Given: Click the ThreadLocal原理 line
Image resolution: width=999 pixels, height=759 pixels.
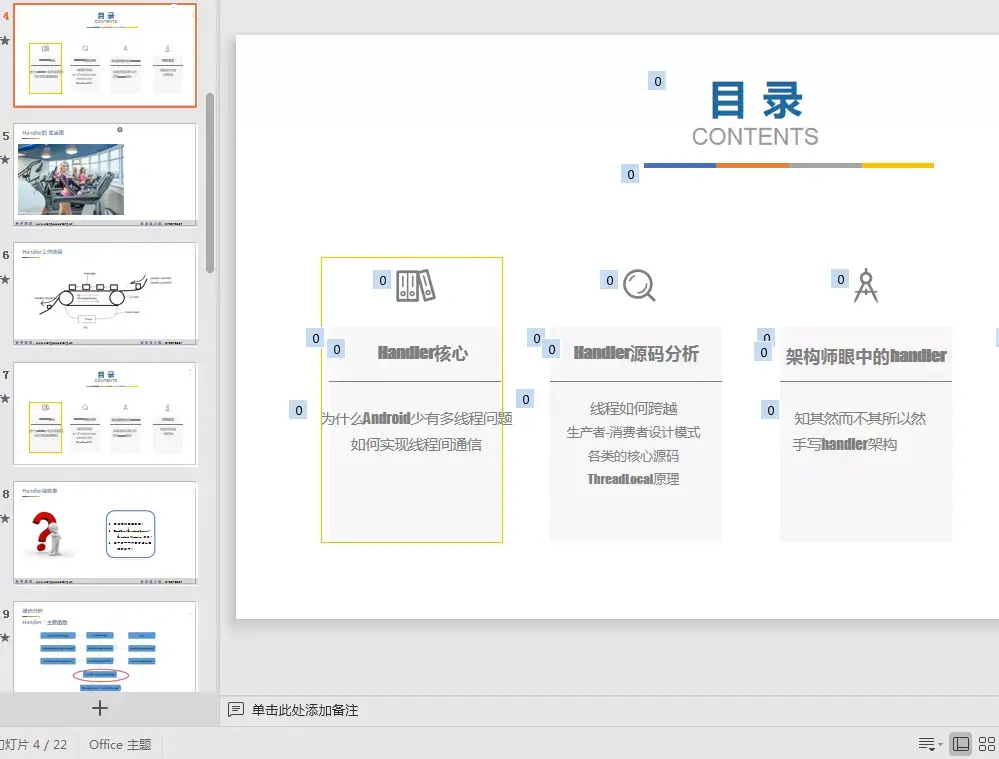Looking at the screenshot, I should (x=633, y=479).
